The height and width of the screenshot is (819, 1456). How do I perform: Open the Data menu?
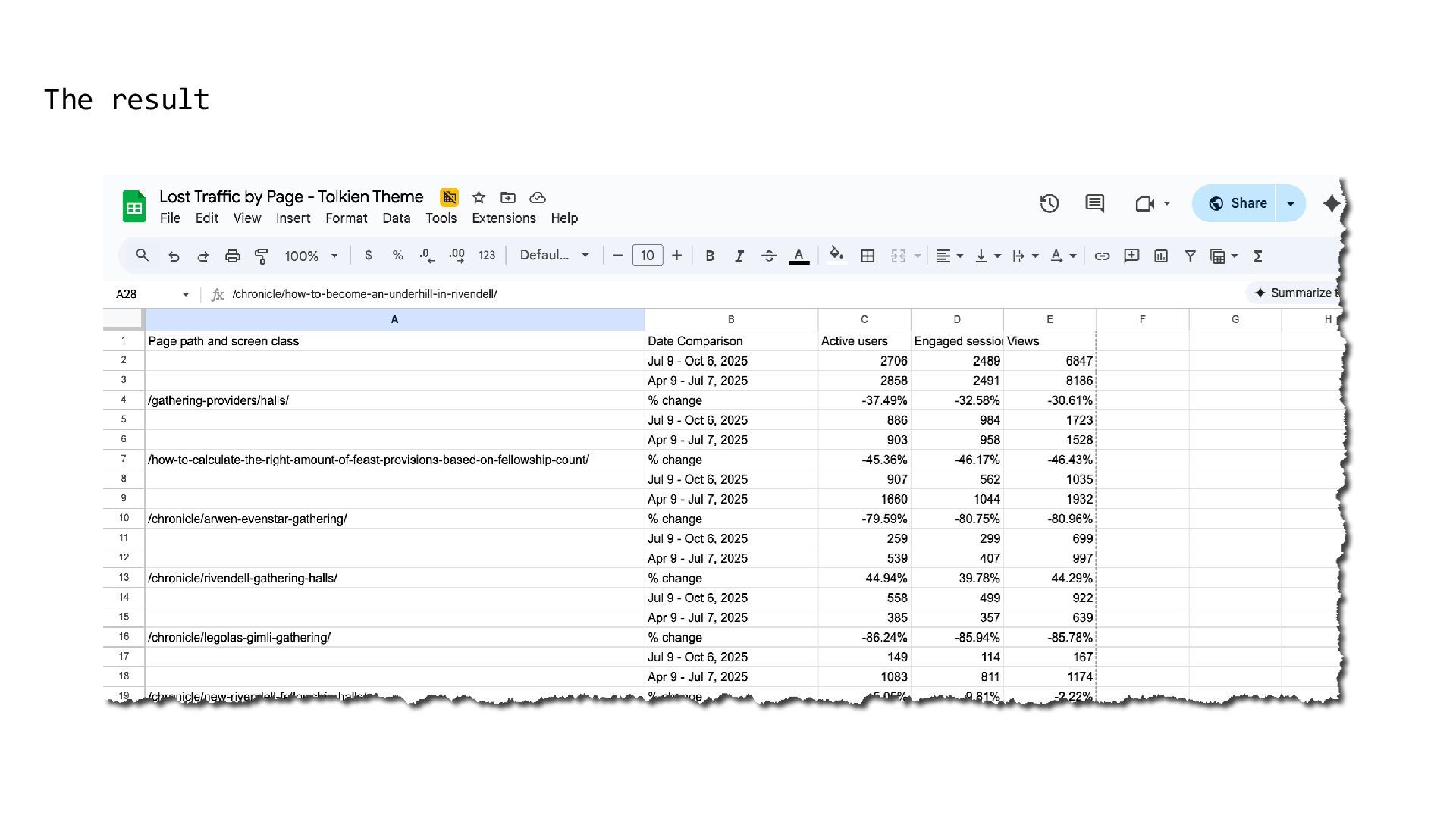point(396,218)
